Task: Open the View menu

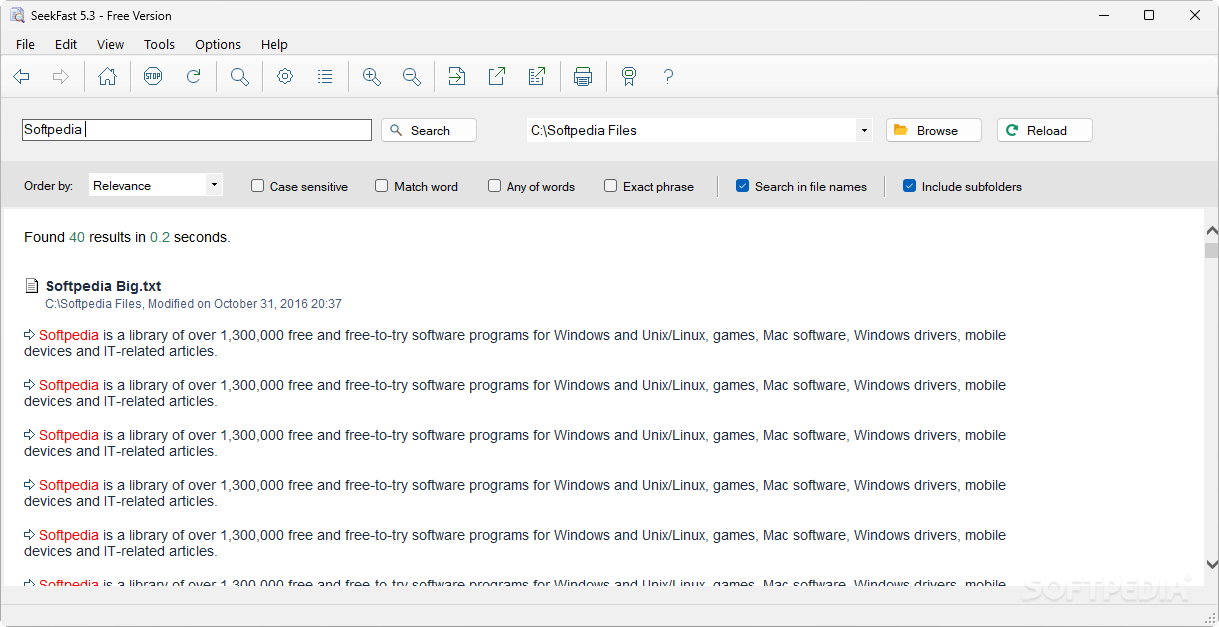Action: point(110,44)
